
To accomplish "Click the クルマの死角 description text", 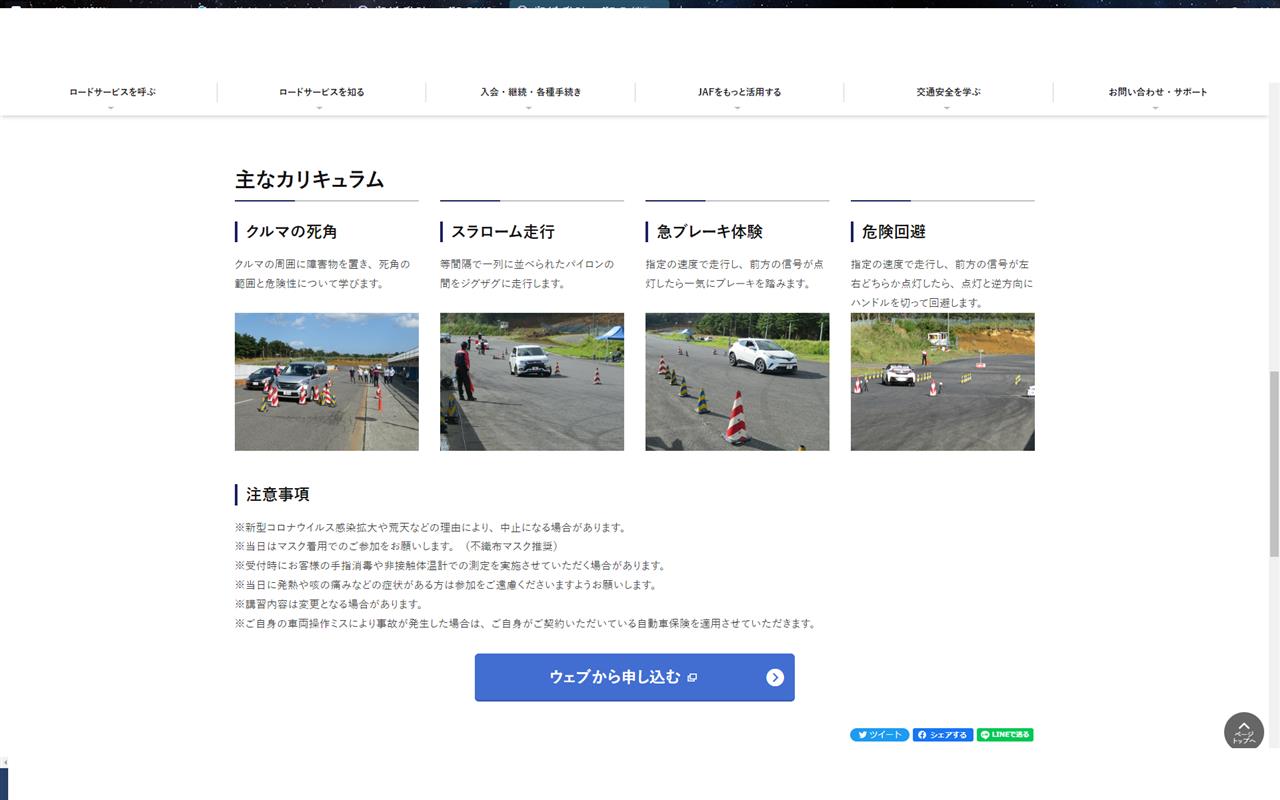I will [x=323, y=274].
